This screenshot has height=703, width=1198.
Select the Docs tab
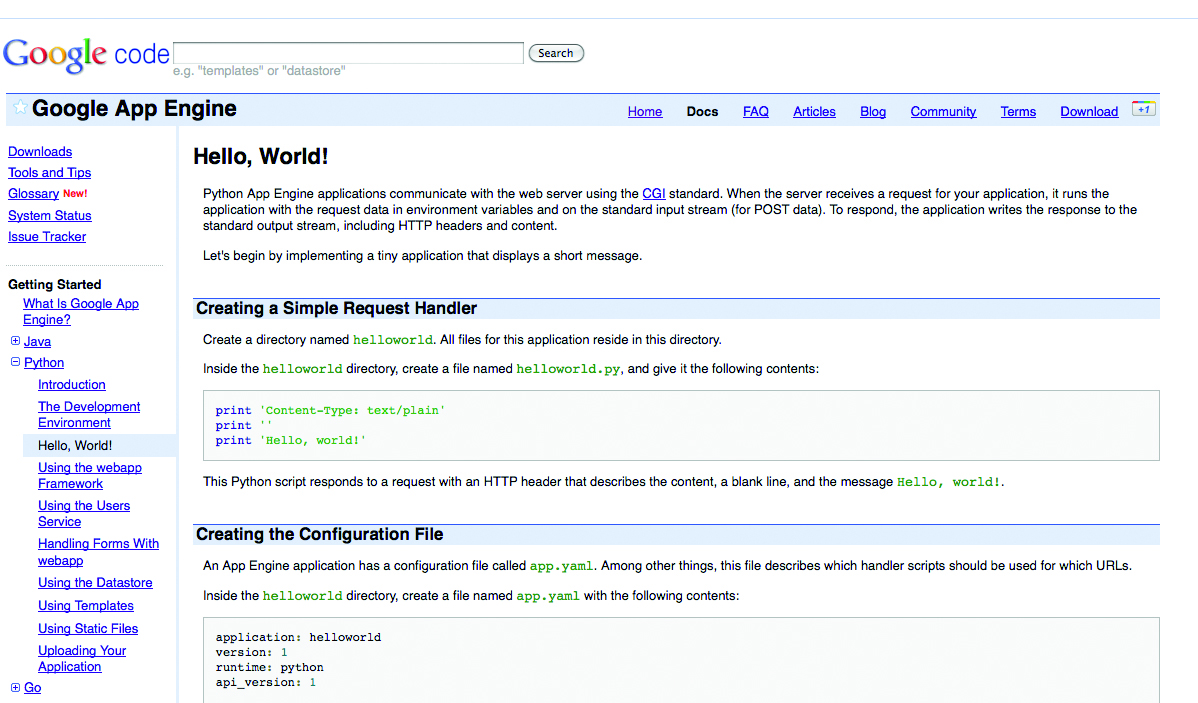point(702,112)
